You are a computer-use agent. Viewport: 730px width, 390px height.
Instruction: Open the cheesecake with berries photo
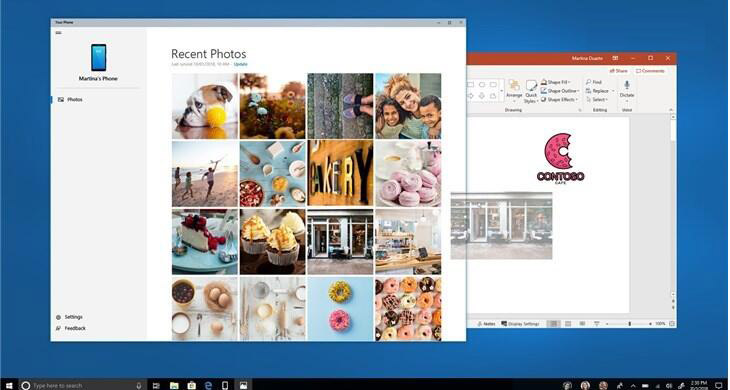[x=205, y=242]
